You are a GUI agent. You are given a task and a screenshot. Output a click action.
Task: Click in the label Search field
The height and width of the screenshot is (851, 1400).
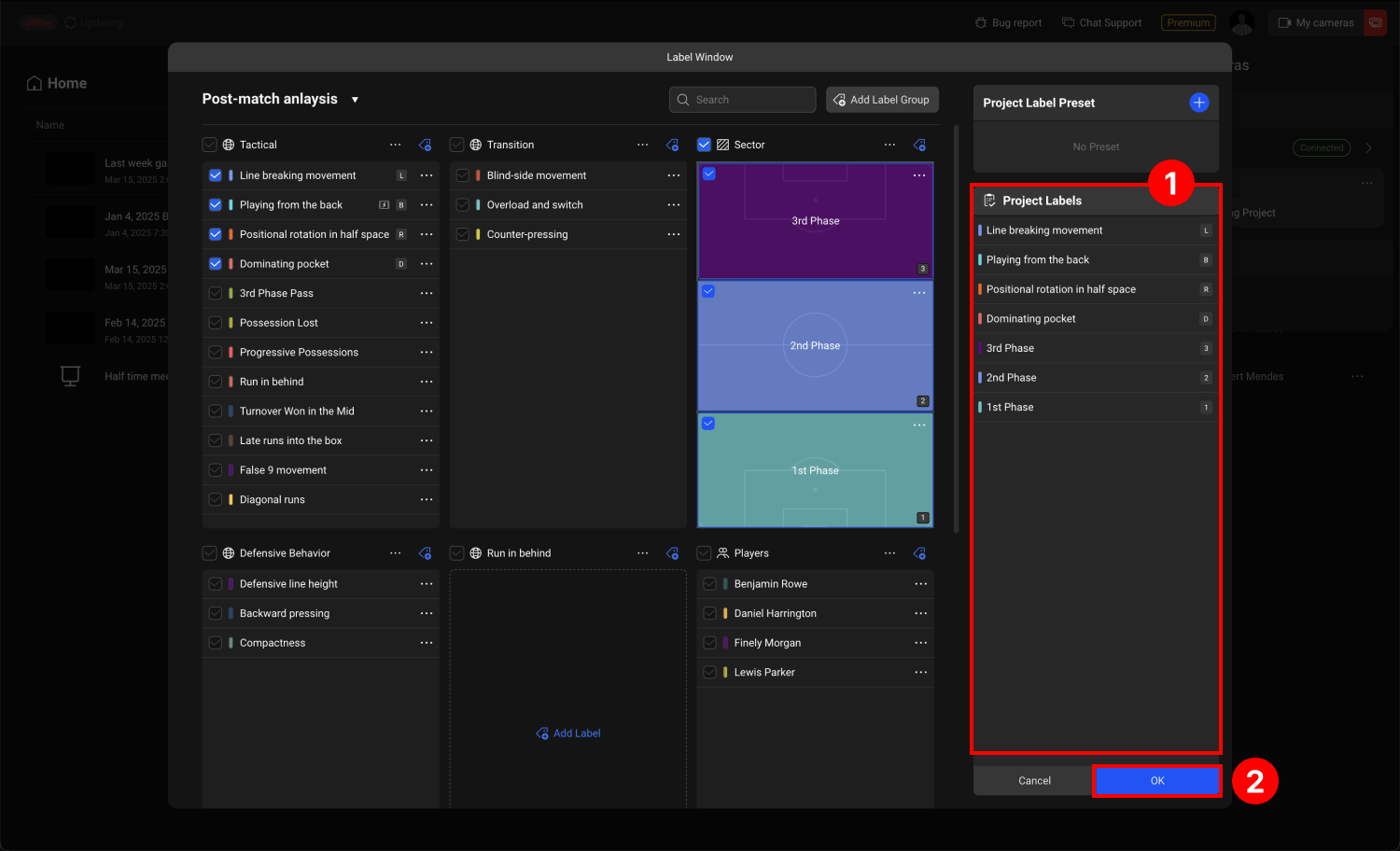[x=743, y=100]
